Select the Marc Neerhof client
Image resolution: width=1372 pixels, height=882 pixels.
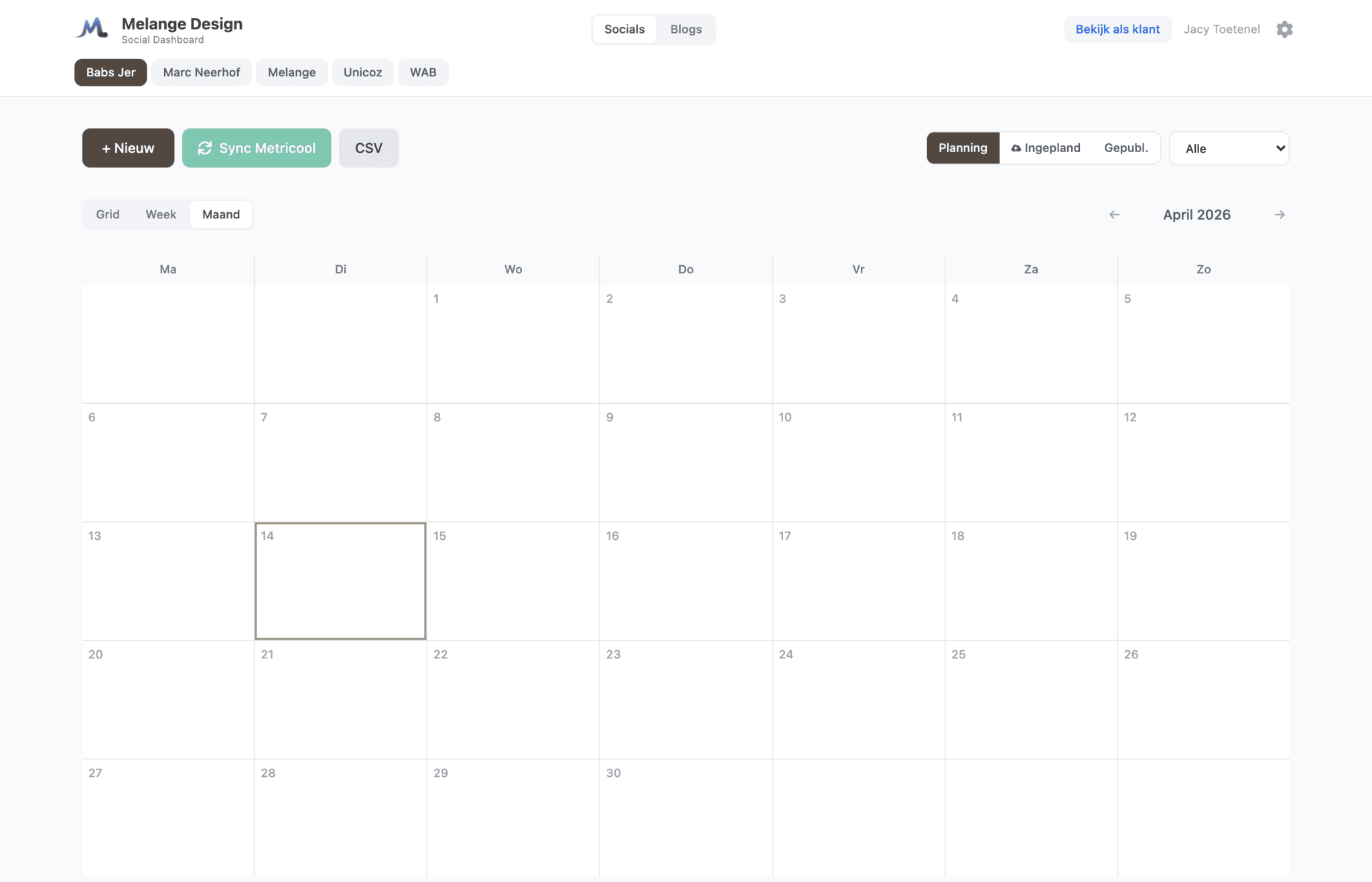[201, 72]
